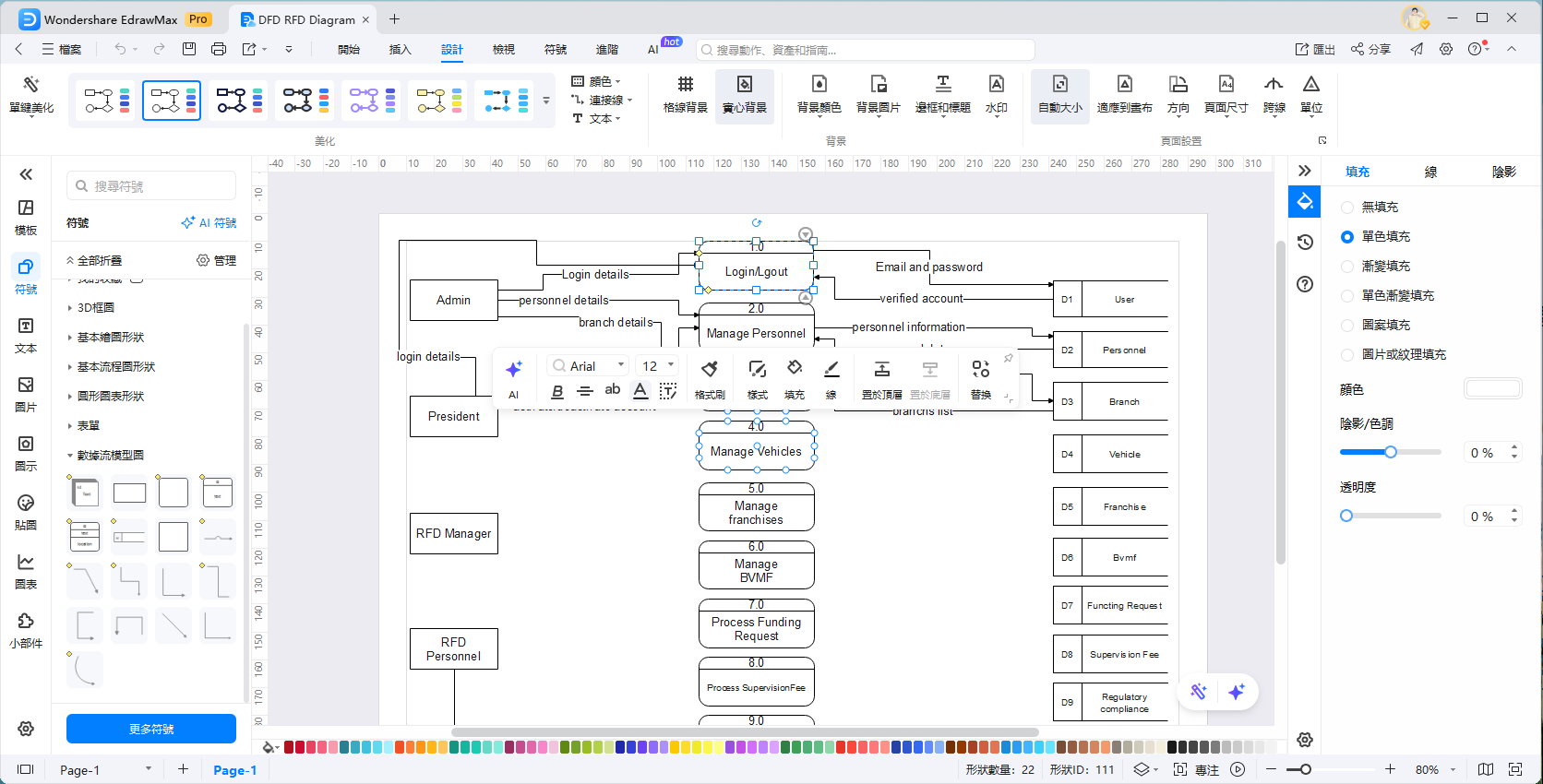Select the no fill (無填充) option
Screen dimensions: 1543x784
point(1347,208)
